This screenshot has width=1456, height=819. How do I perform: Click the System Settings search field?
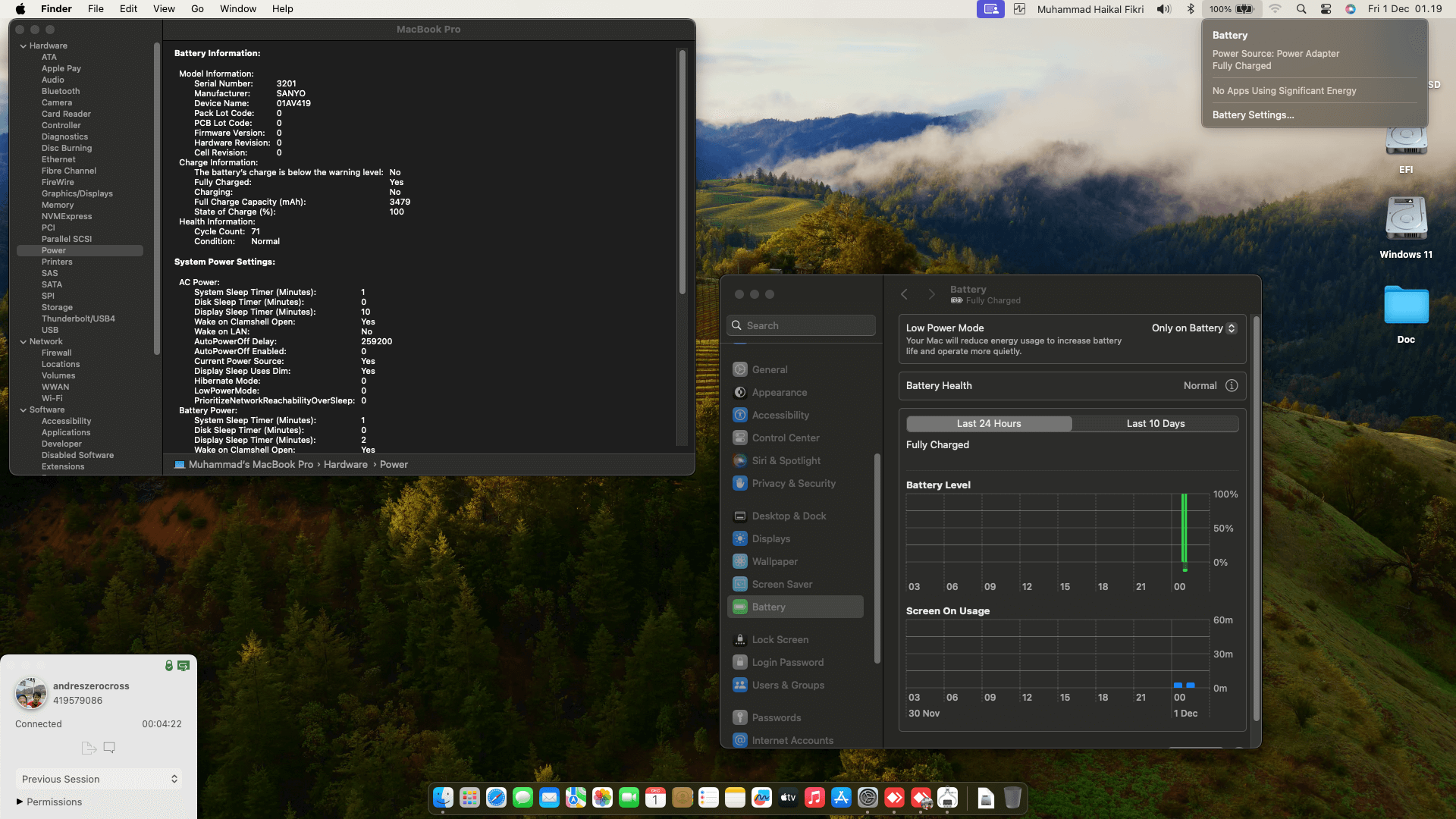click(x=801, y=325)
